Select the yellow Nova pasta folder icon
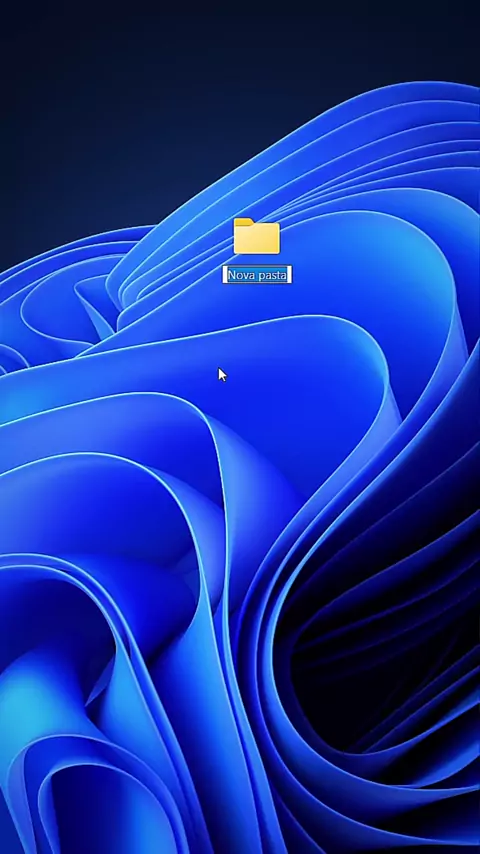 click(x=257, y=236)
